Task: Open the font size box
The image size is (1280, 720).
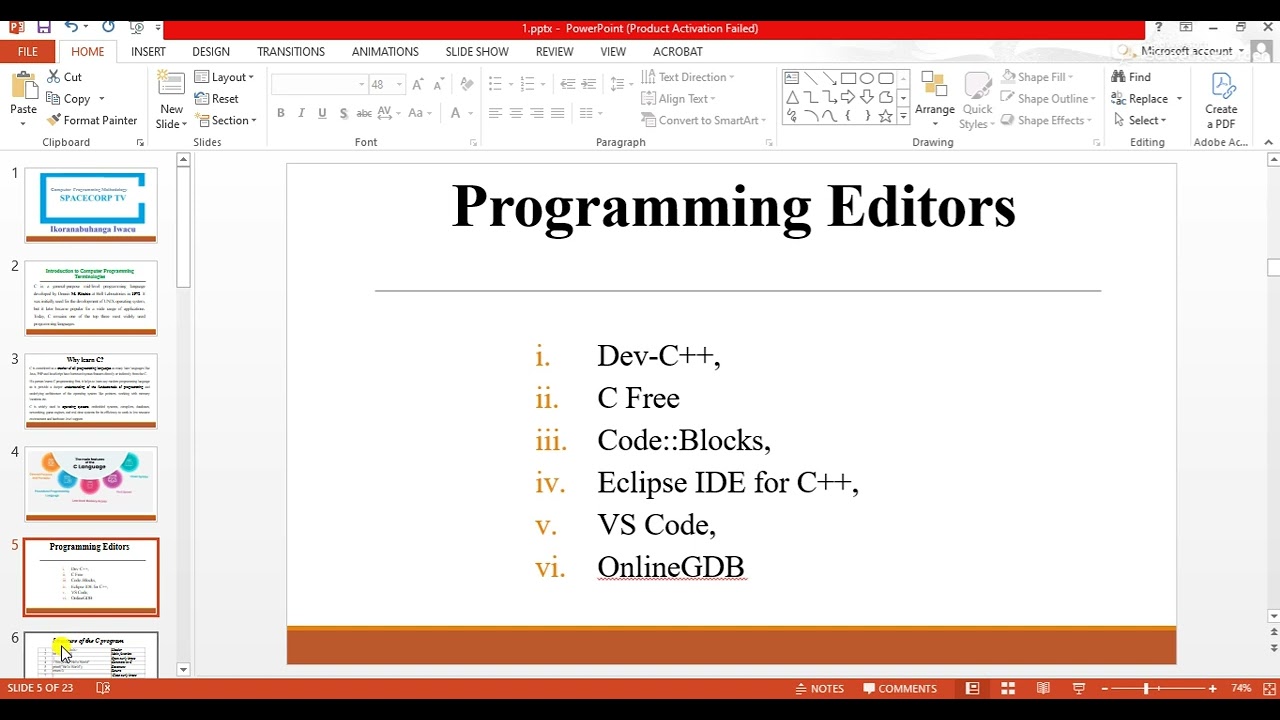Action: pos(386,85)
